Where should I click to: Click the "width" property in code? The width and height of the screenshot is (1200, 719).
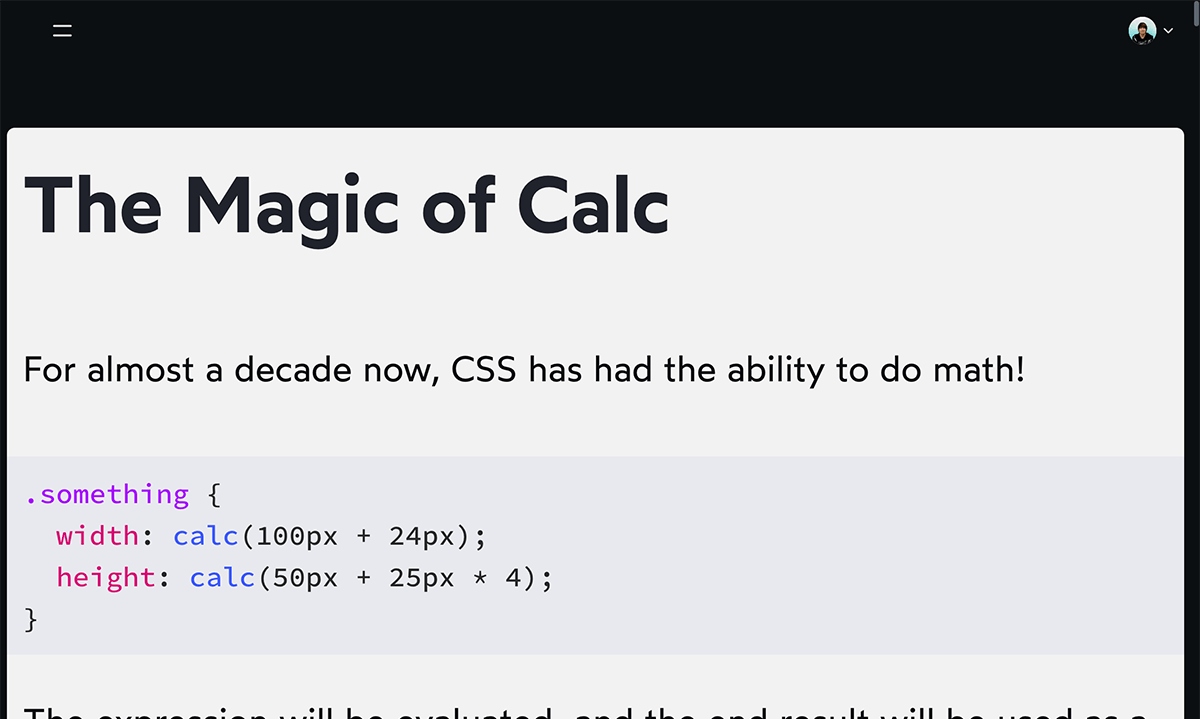pos(97,536)
